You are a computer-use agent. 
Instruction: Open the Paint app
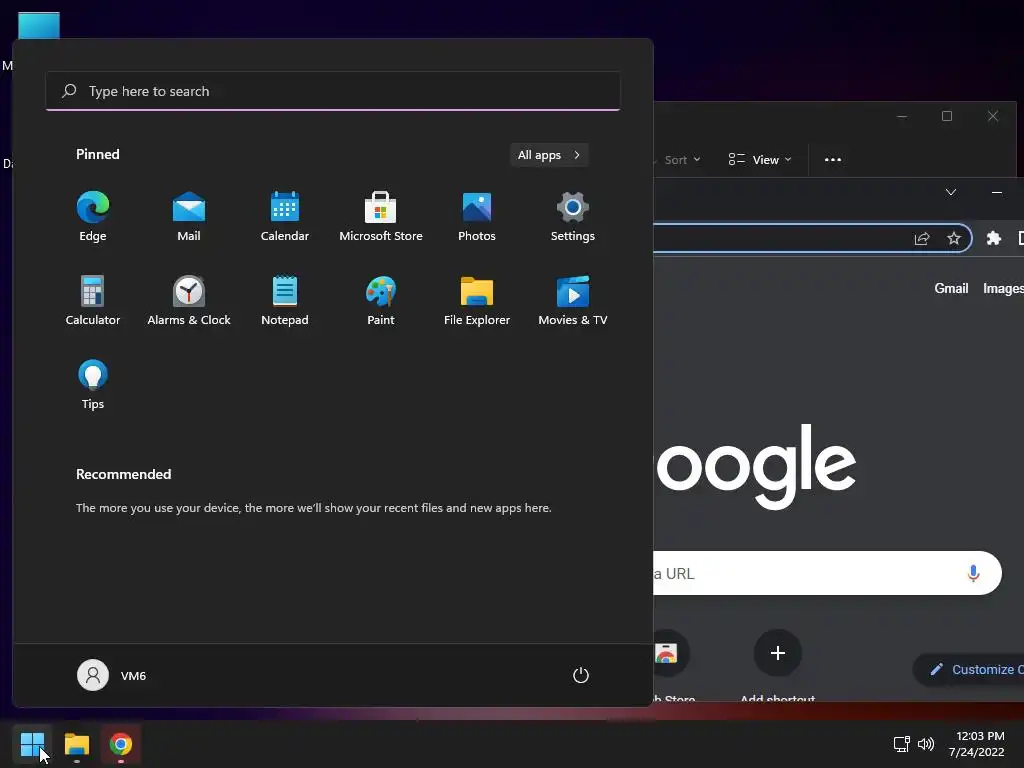point(381,300)
